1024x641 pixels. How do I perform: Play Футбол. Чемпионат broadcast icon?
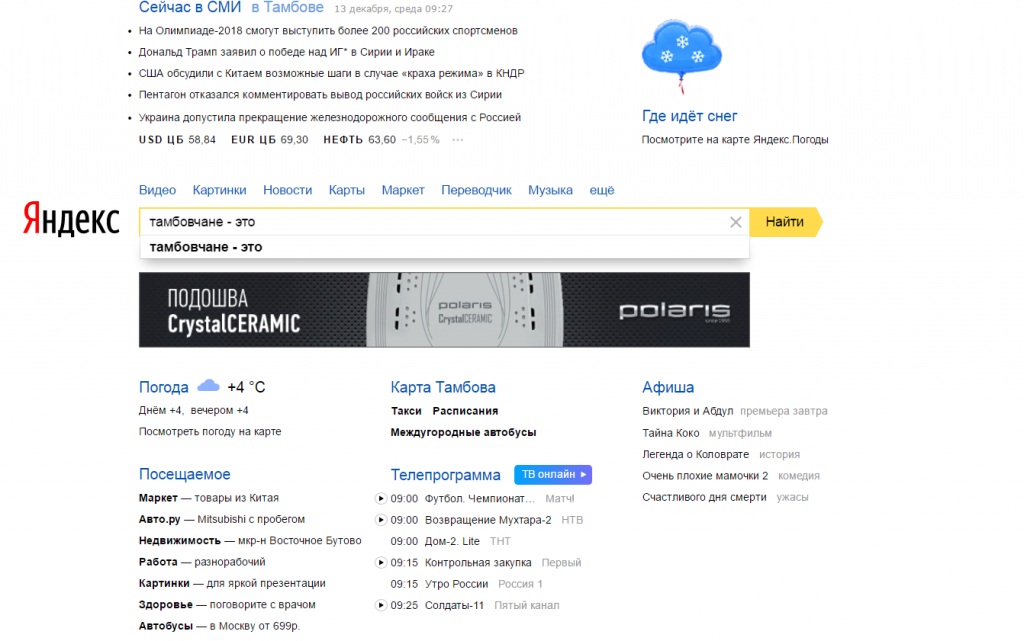click(381, 499)
